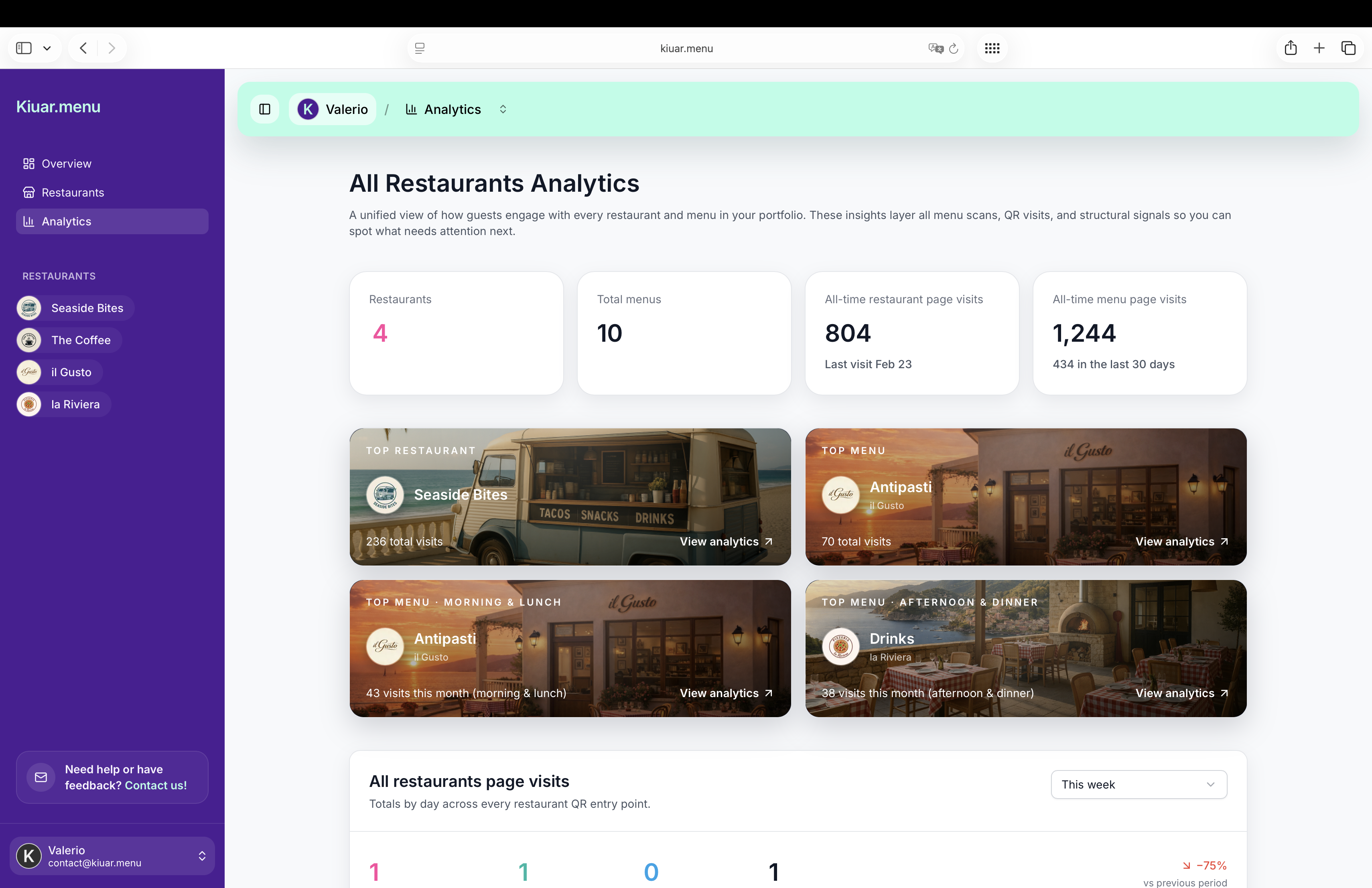Click the kiuar.menu address bar

coord(686,49)
